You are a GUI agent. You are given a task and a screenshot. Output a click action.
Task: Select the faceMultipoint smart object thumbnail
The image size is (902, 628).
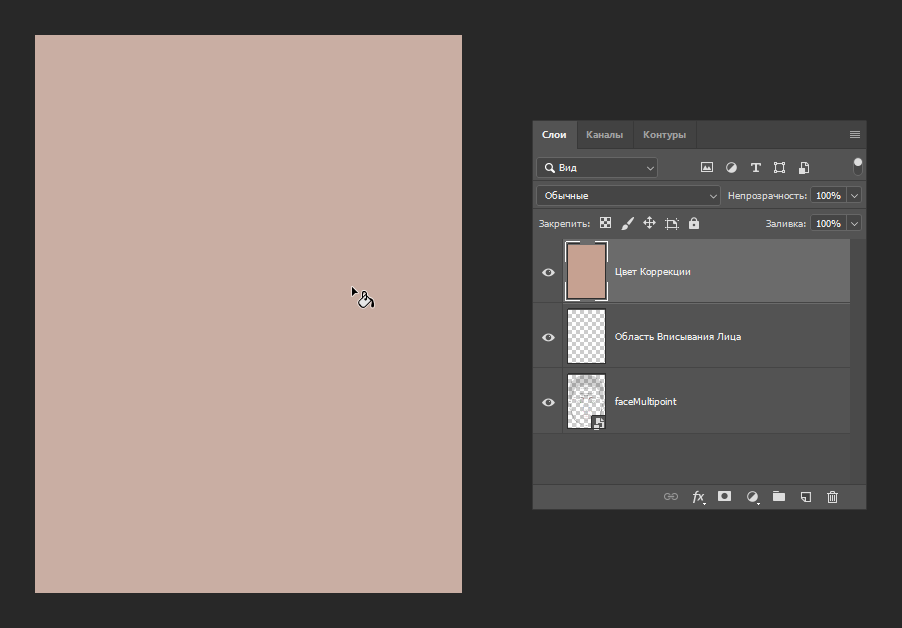pyautogui.click(x=586, y=401)
